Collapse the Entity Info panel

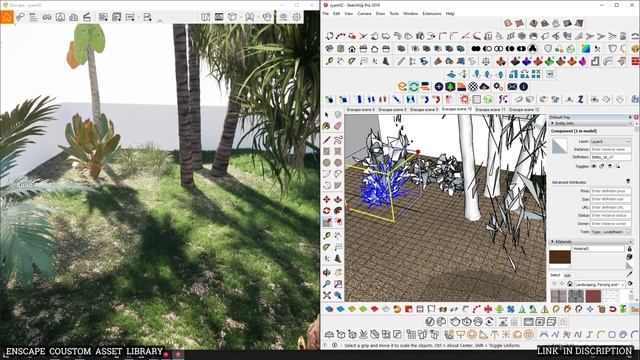[x=553, y=123]
